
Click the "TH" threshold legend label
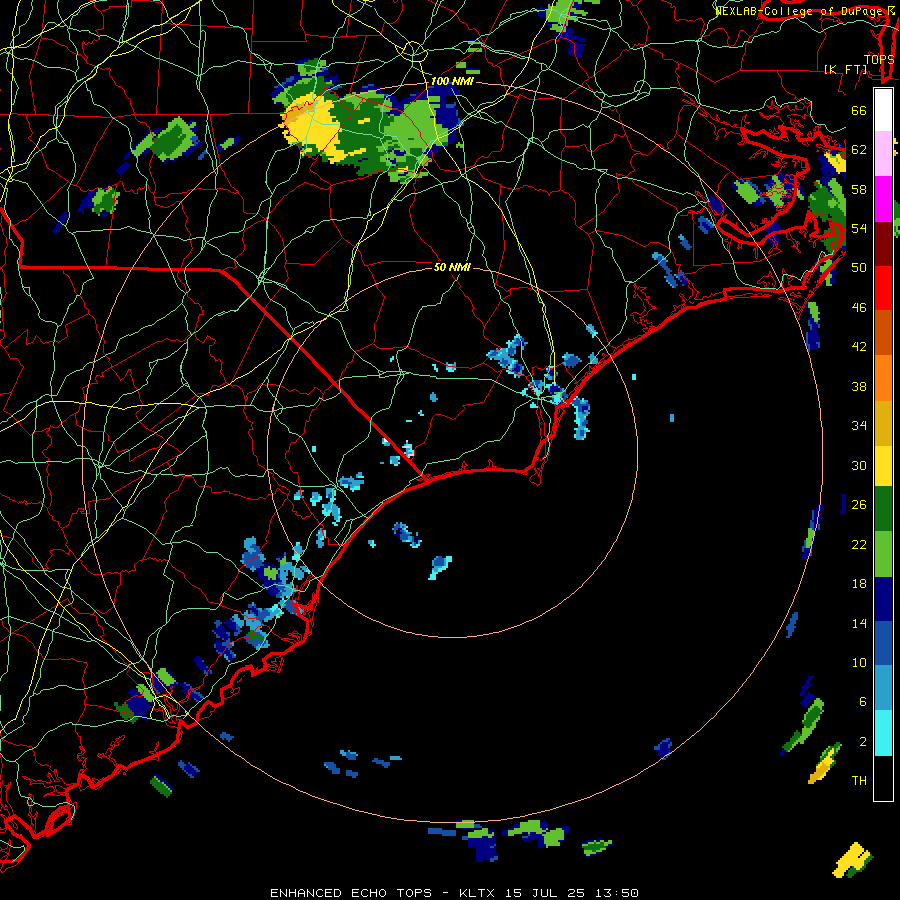click(859, 781)
